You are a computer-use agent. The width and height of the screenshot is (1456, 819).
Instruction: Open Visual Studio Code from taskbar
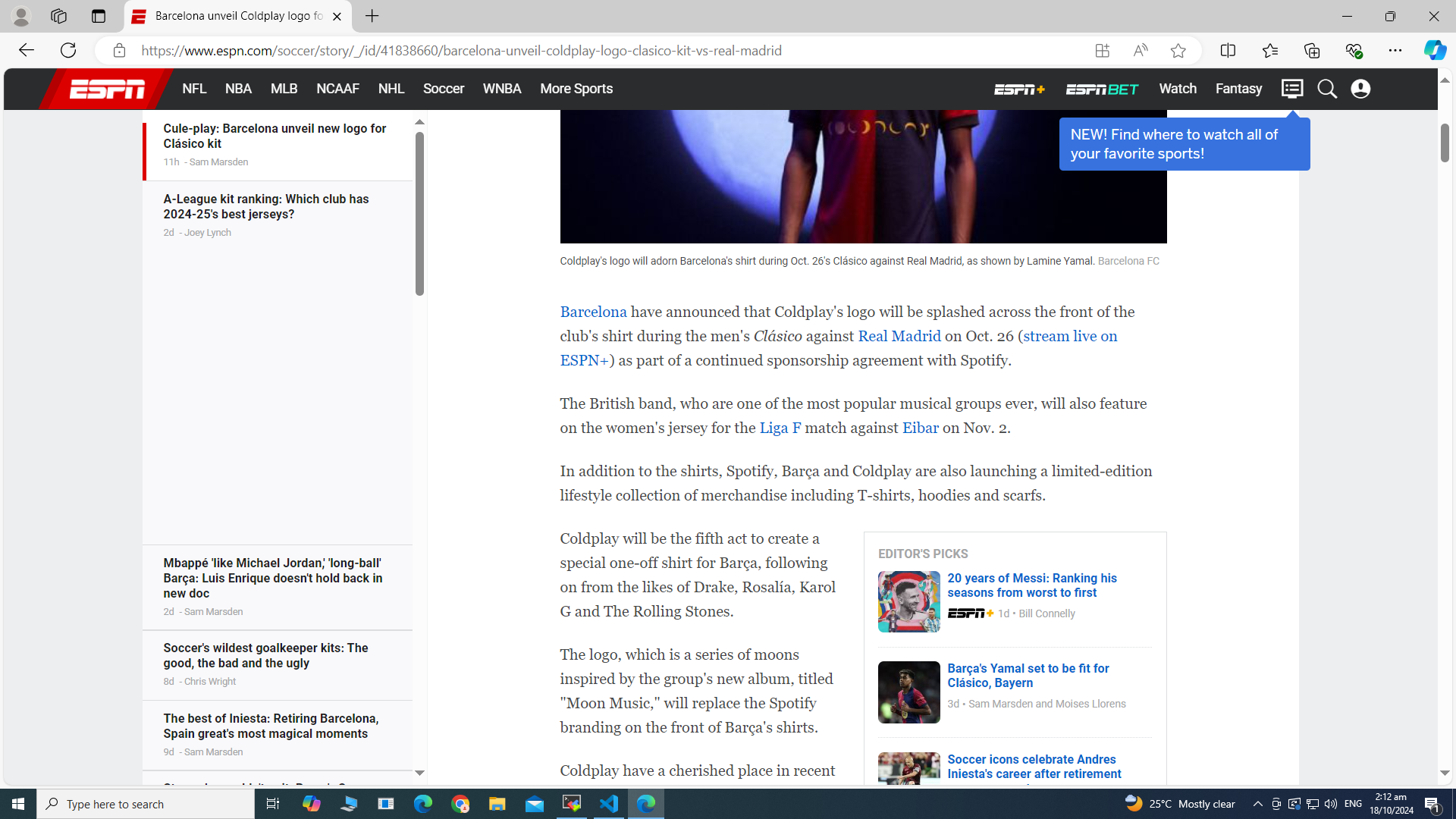pyautogui.click(x=608, y=804)
